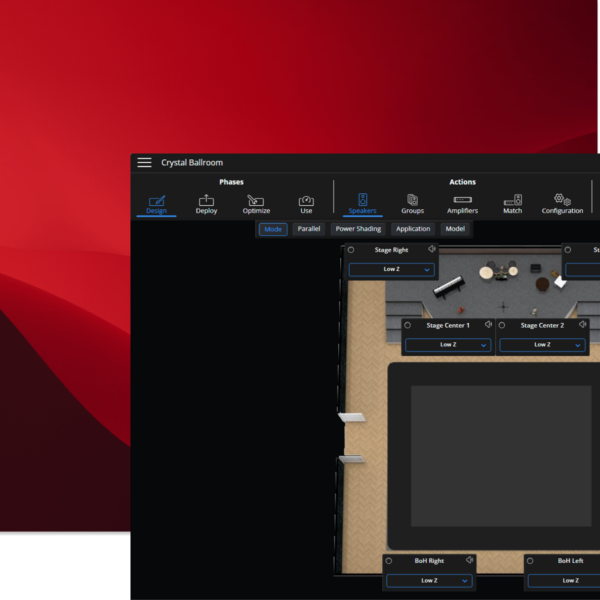Toggle the BoH Right speaker sound icon
This screenshot has width=600, height=600.
tap(470, 560)
